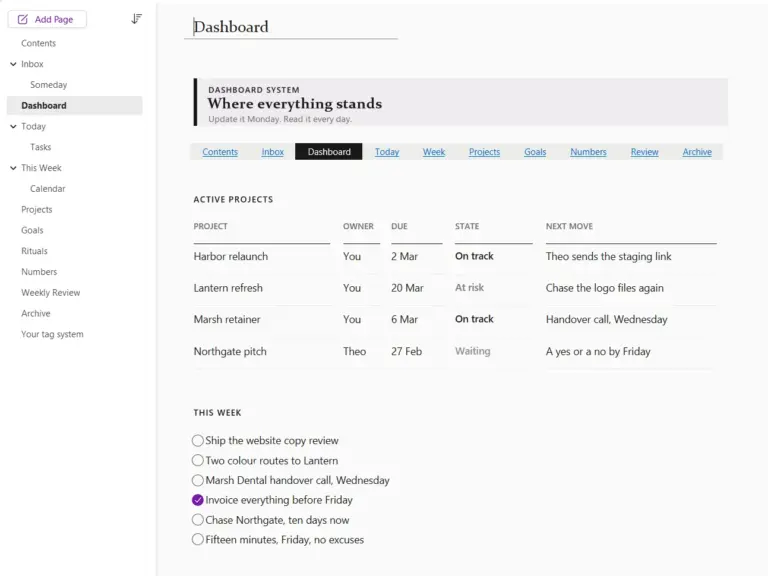The height and width of the screenshot is (576, 768).
Task: Collapse the Today section chevron
Action: pyautogui.click(x=13, y=126)
